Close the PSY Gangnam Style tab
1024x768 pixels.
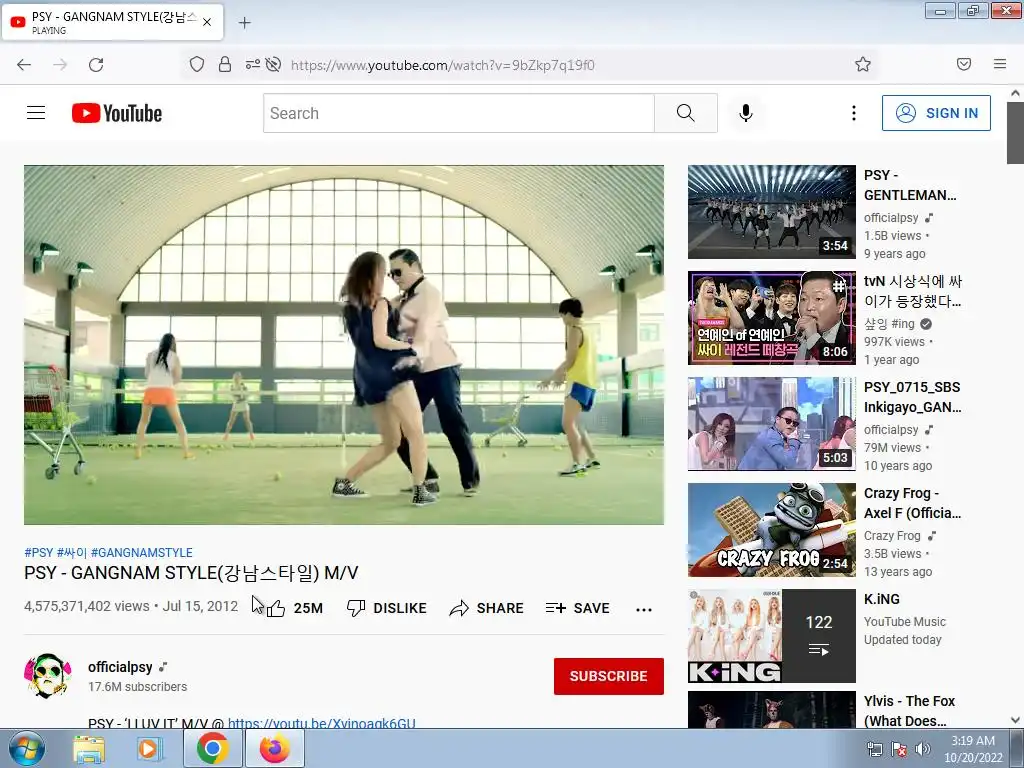[x=207, y=22]
